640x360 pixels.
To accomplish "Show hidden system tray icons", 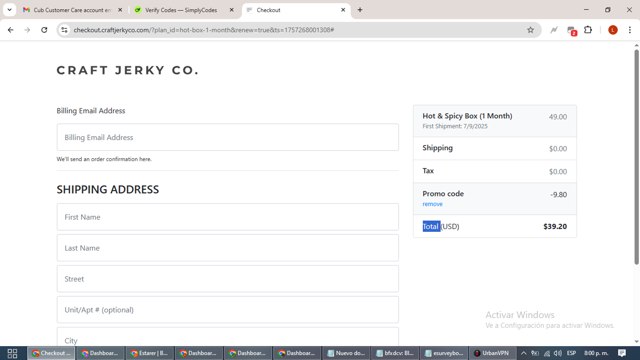I will click(523, 353).
